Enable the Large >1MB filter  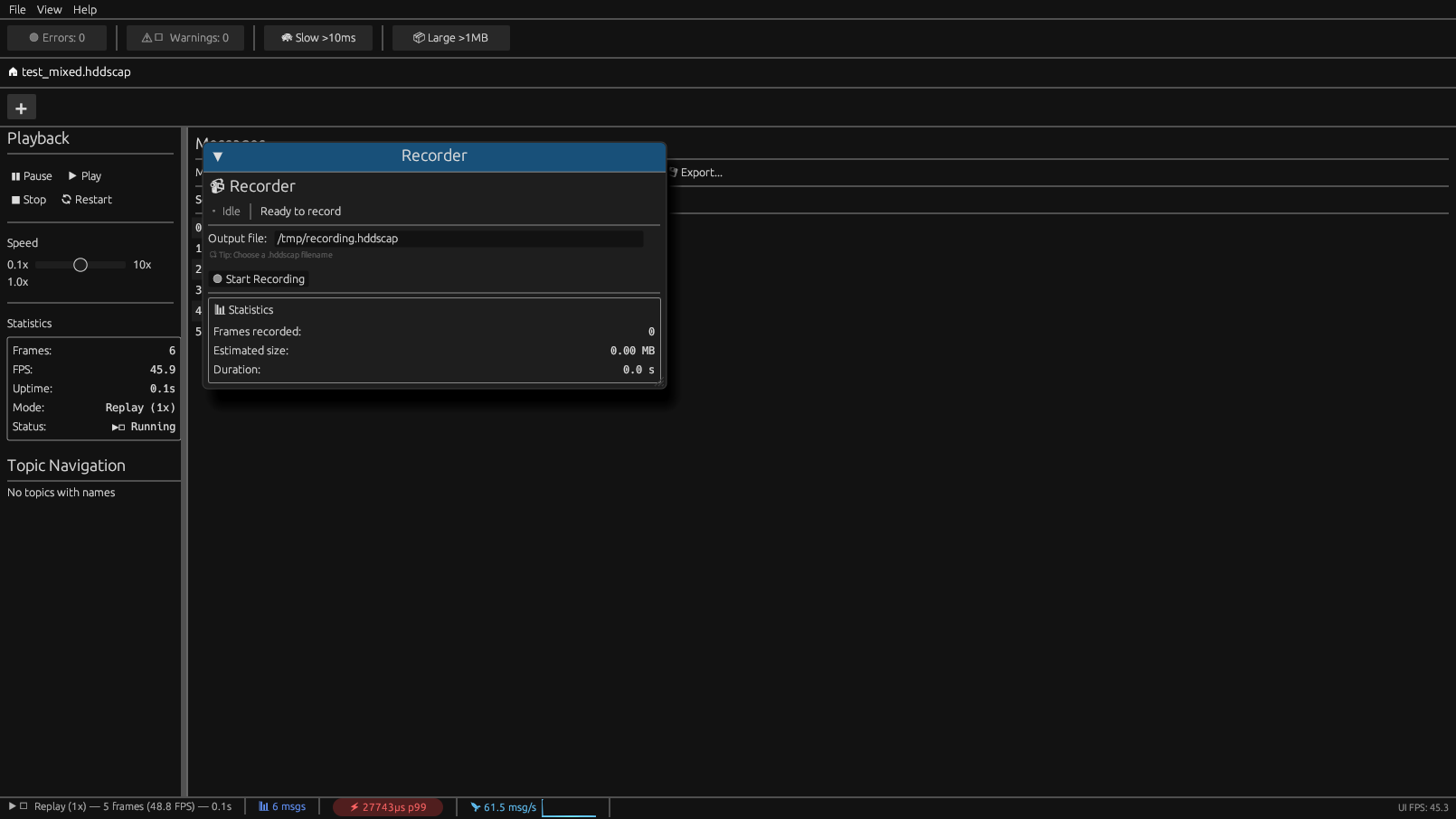pyautogui.click(x=450, y=38)
